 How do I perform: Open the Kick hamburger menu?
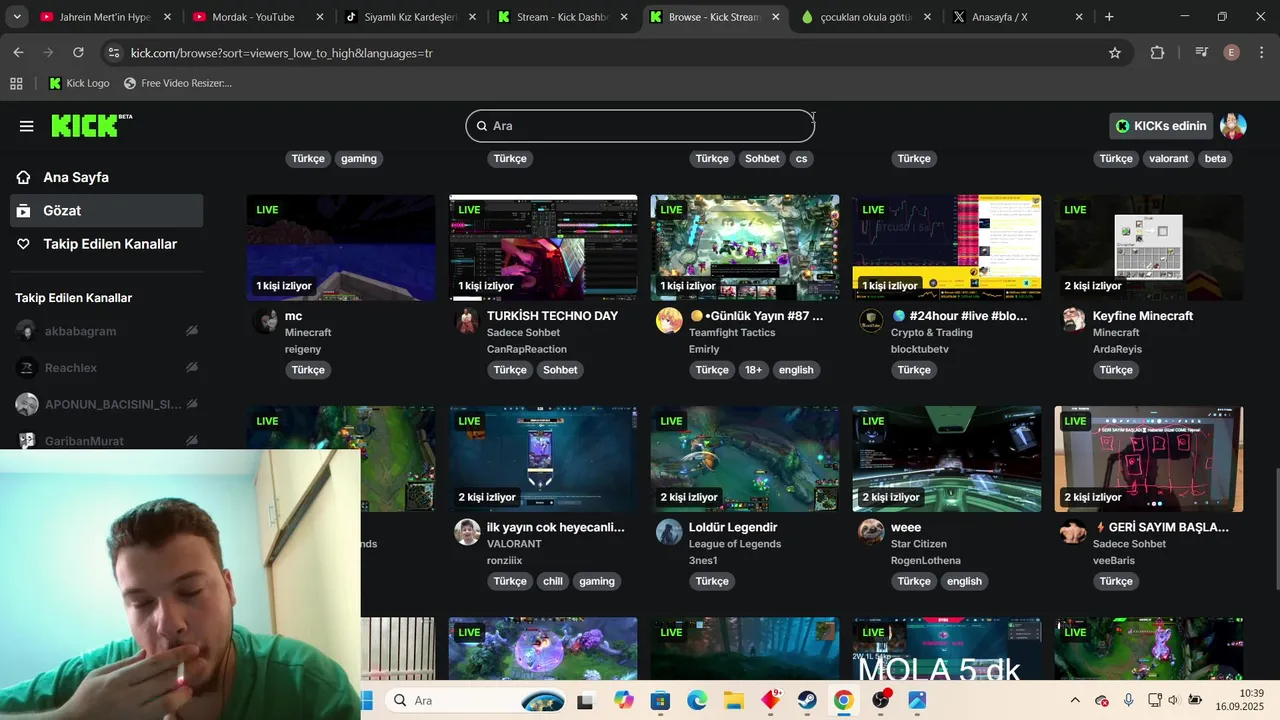tap(26, 126)
